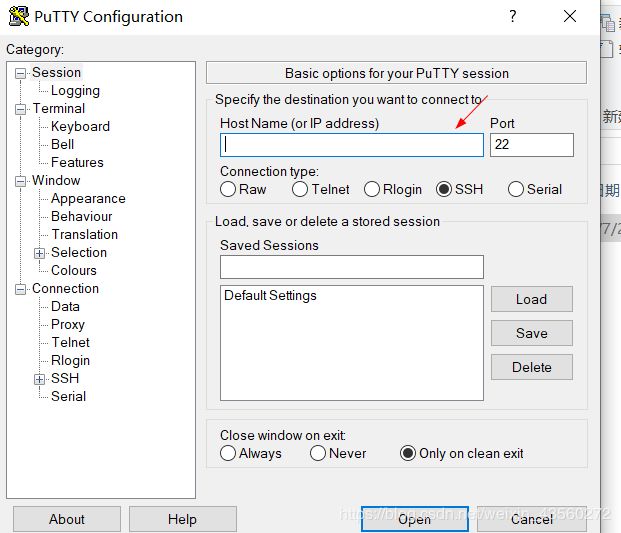This screenshot has width=621, height=533.
Task: Click the Open button
Action: click(x=415, y=519)
